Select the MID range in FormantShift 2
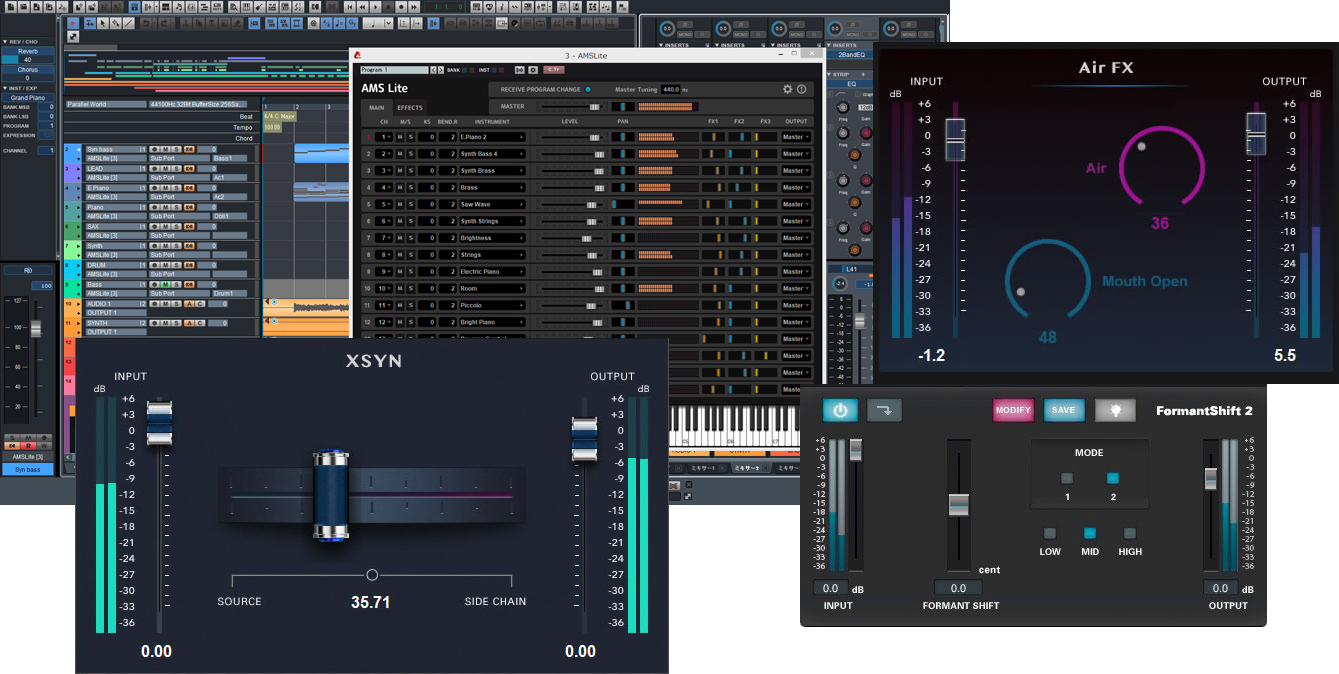The image size is (1339, 674). 1090,533
